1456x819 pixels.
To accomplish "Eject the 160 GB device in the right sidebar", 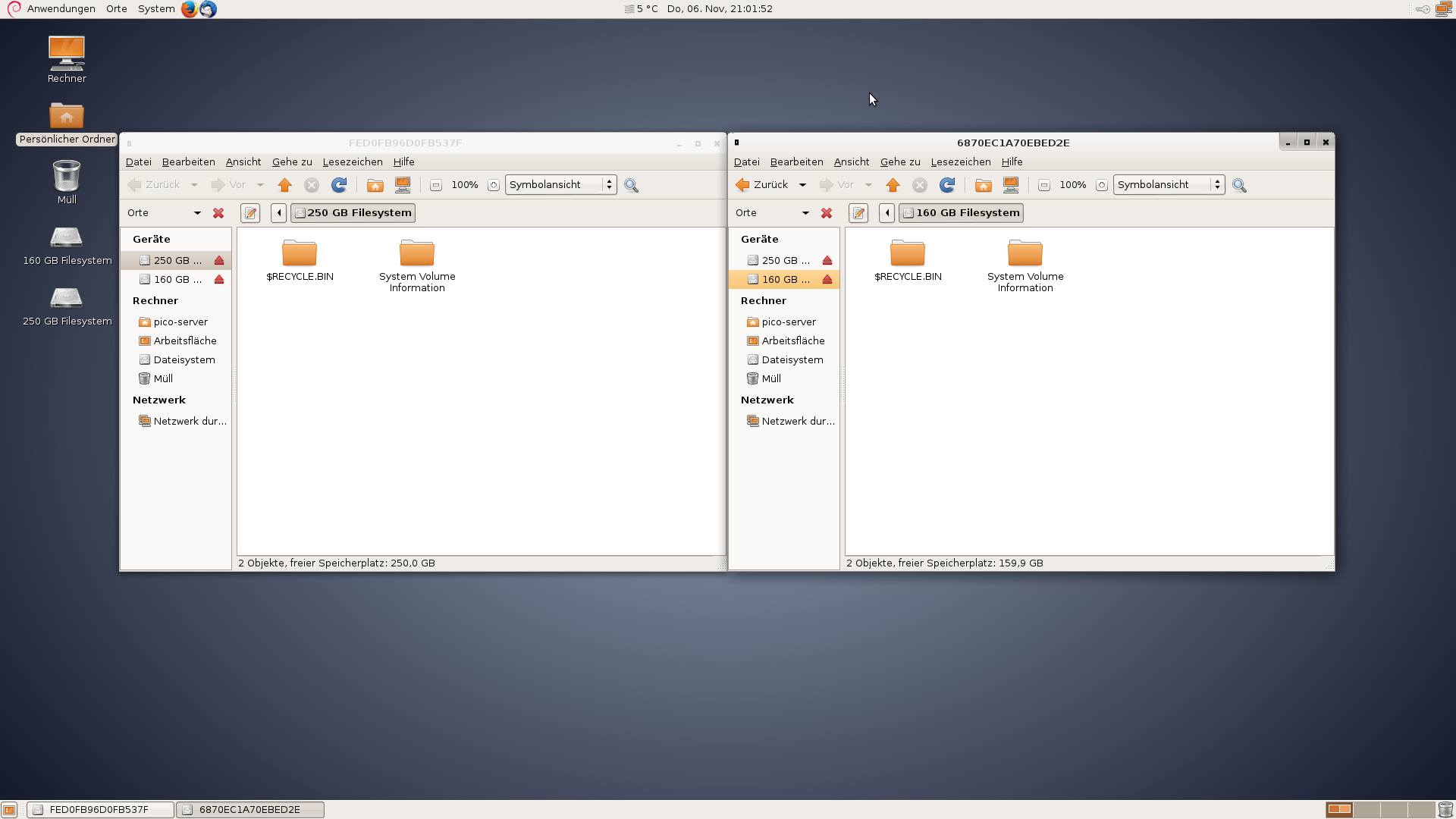I will 827,280.
